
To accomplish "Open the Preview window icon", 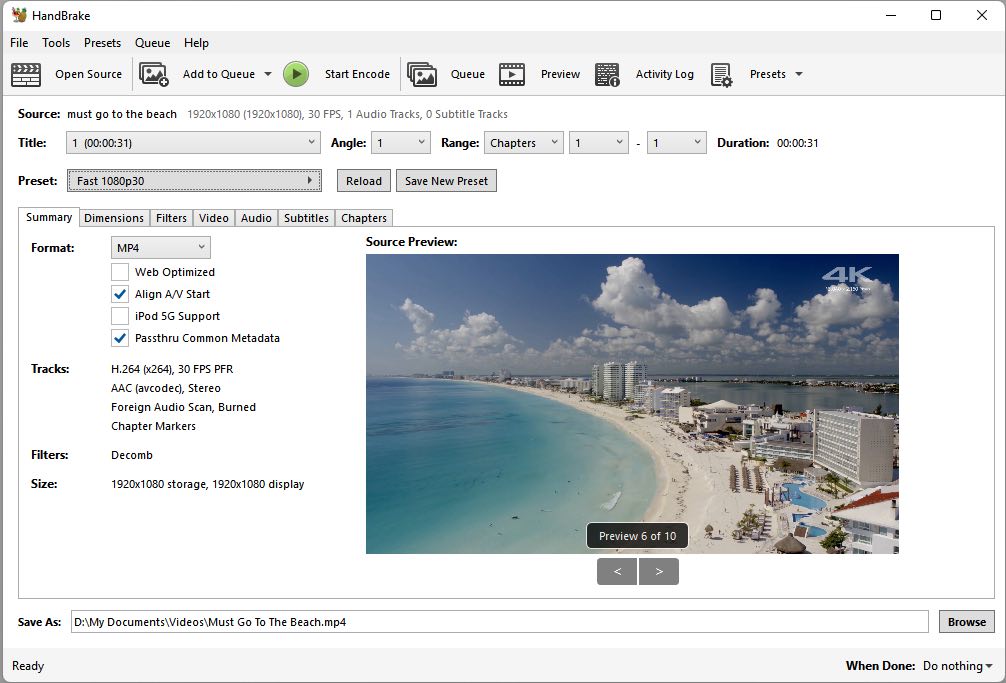I will coord(512,73).
